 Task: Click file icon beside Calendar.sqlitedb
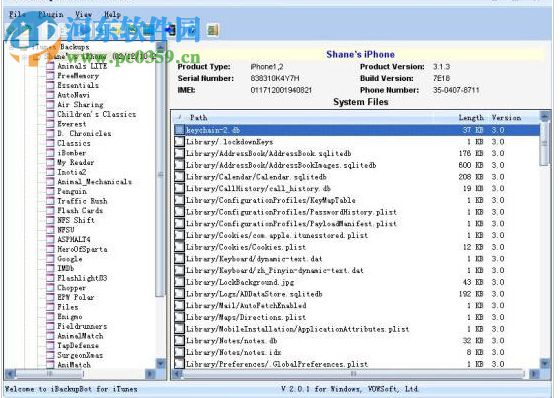179,177
